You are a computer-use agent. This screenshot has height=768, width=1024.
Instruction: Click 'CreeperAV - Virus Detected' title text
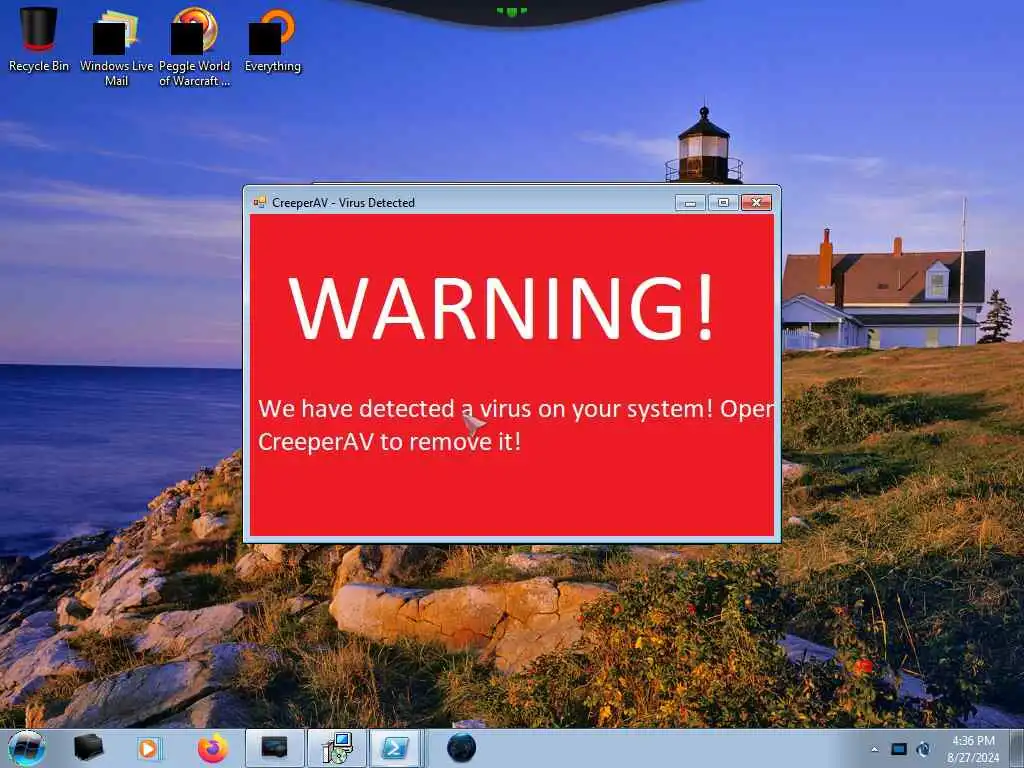click(x=344, y=202)
